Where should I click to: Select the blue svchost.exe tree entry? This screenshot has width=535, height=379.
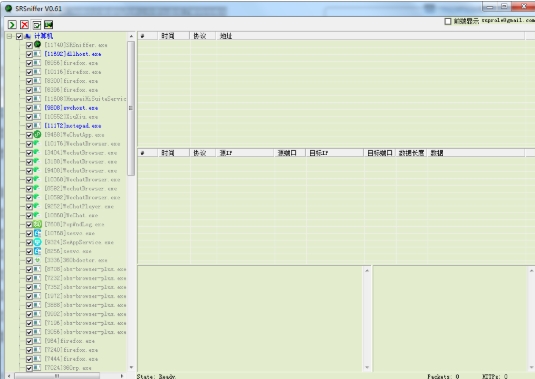click(x=71, y=108)
